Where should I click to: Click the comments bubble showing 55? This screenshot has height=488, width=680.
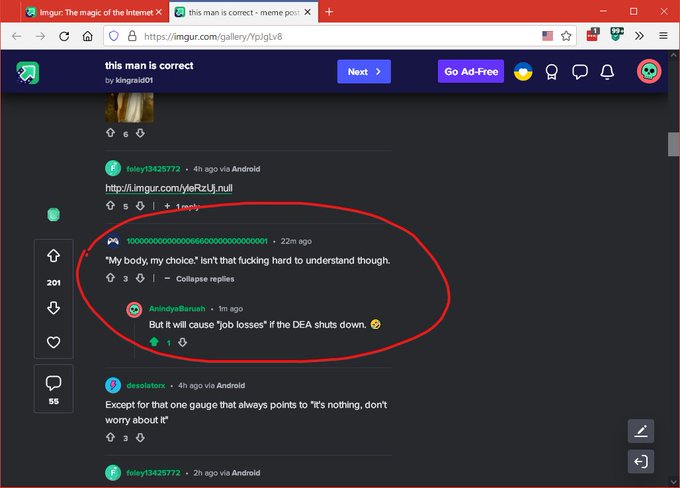click(x=53, y=389)
